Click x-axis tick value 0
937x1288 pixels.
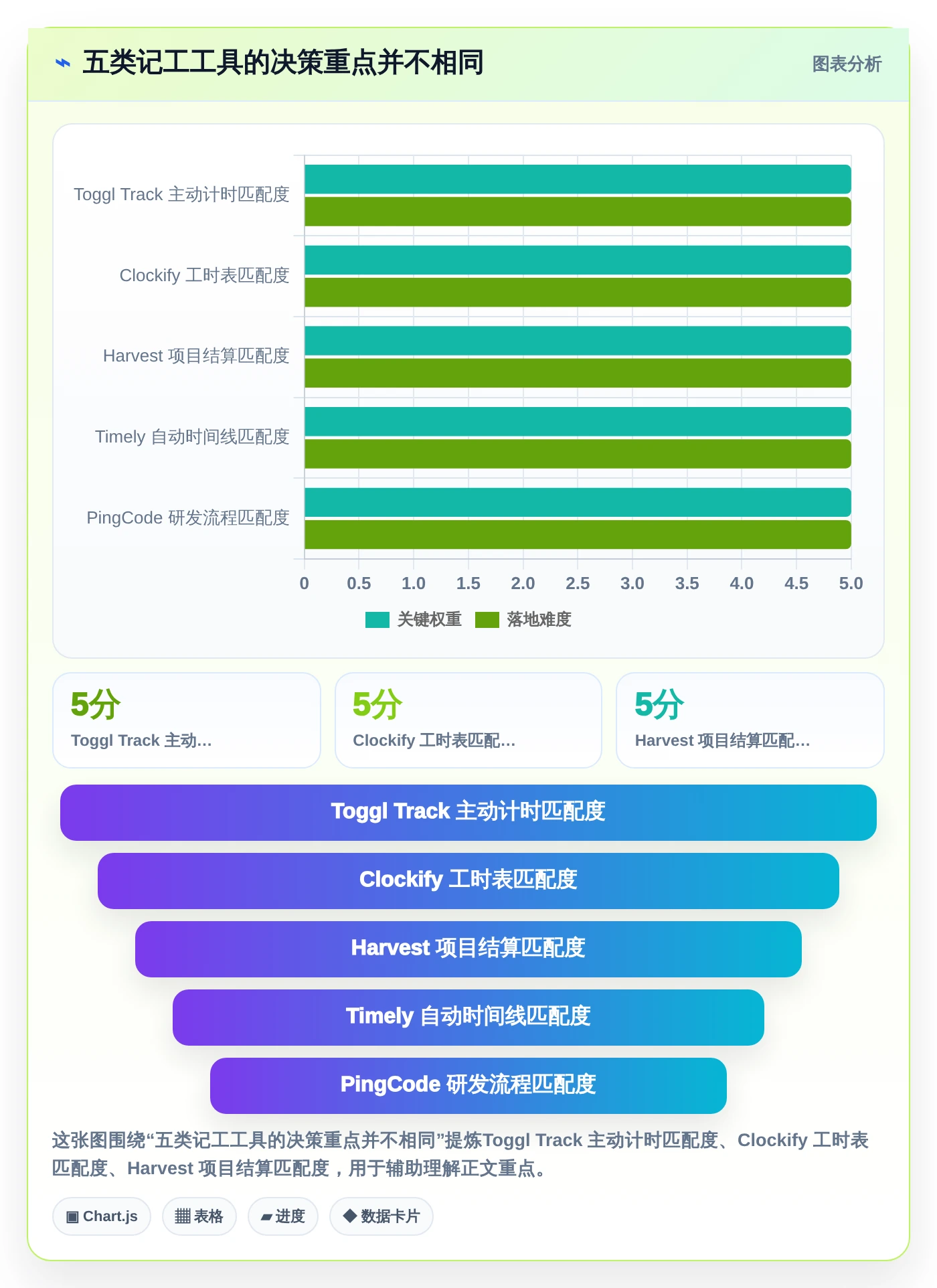305,584
